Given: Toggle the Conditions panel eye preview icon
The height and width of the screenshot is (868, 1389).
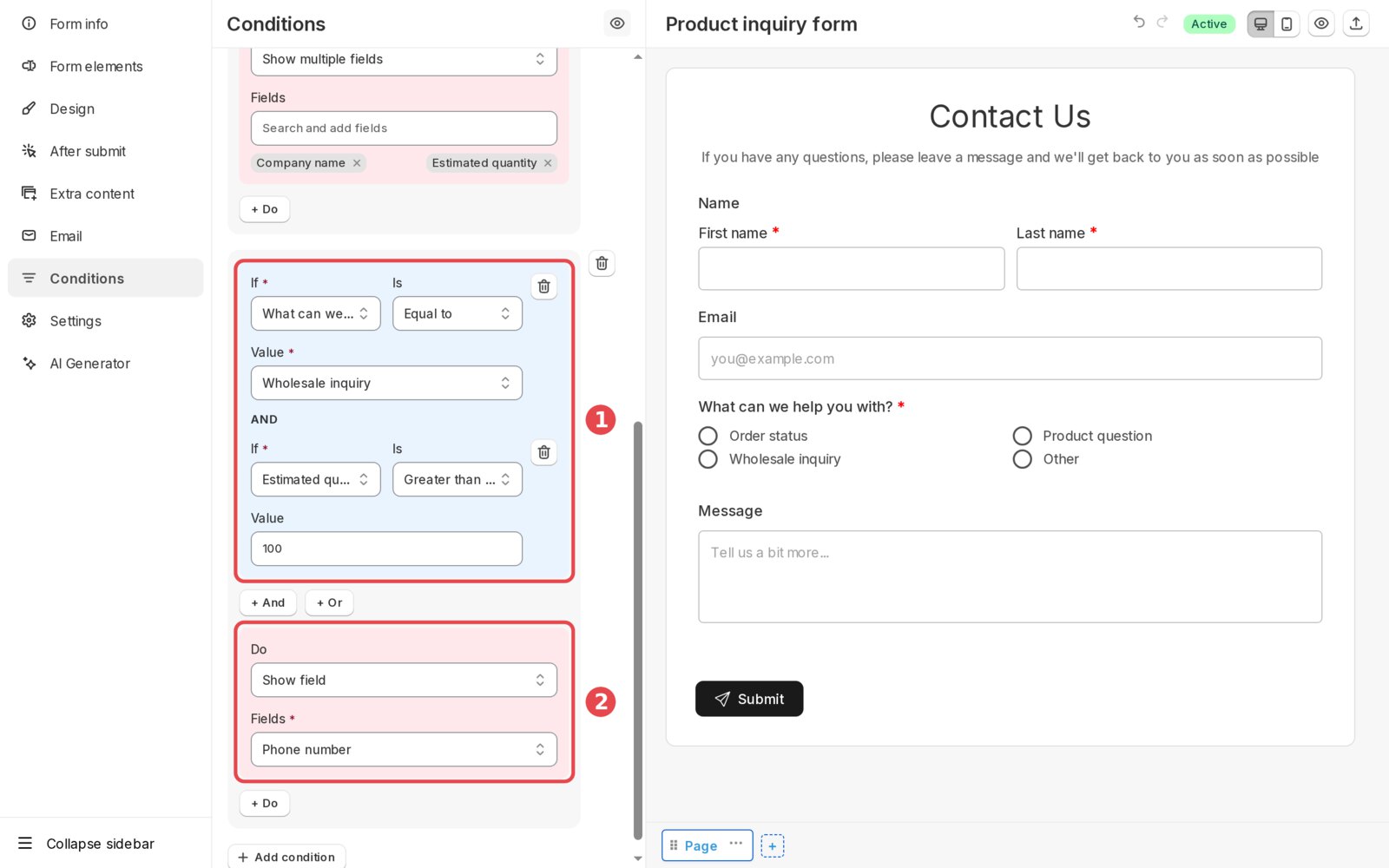Looking at the screenshot, I should click(x=617, y=23).
